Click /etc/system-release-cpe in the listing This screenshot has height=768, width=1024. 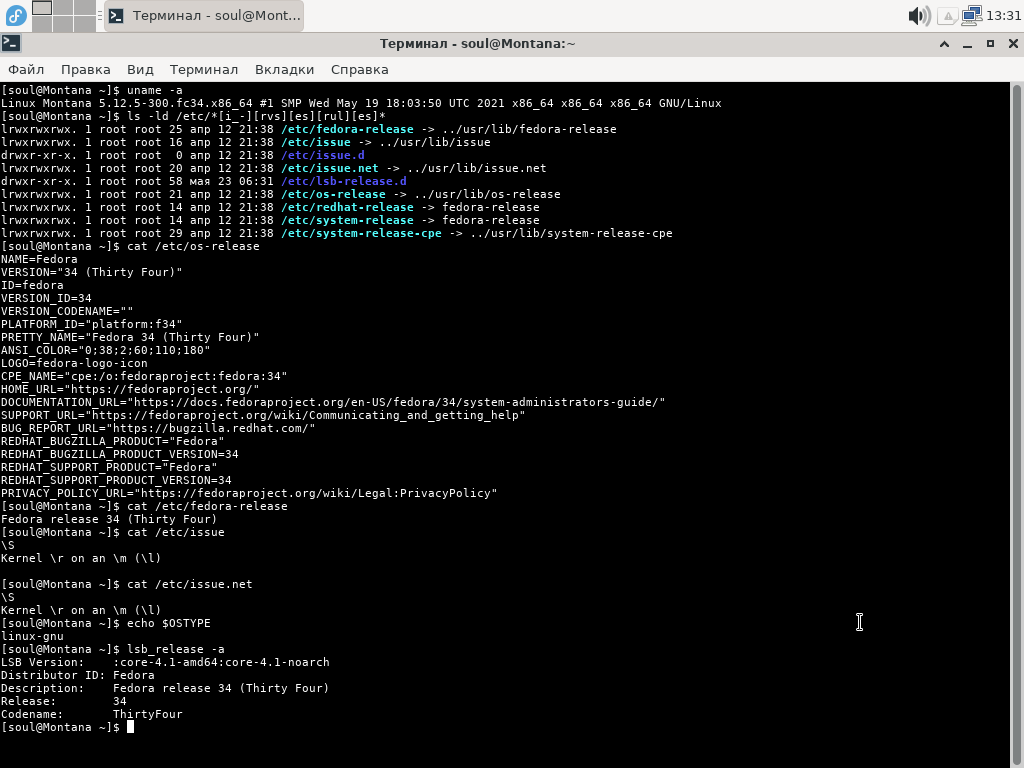pyautogui.click(x=361, y=233)
